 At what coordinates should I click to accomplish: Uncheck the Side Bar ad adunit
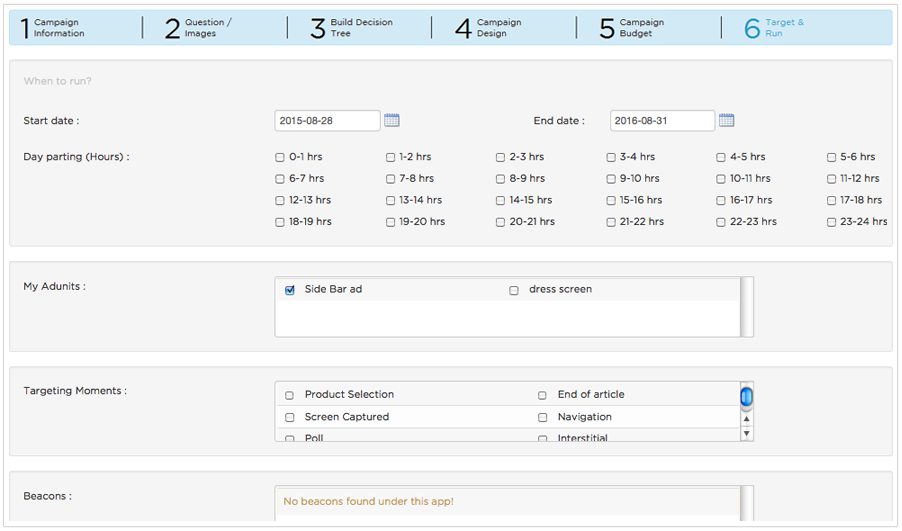(x=290, y=290)
